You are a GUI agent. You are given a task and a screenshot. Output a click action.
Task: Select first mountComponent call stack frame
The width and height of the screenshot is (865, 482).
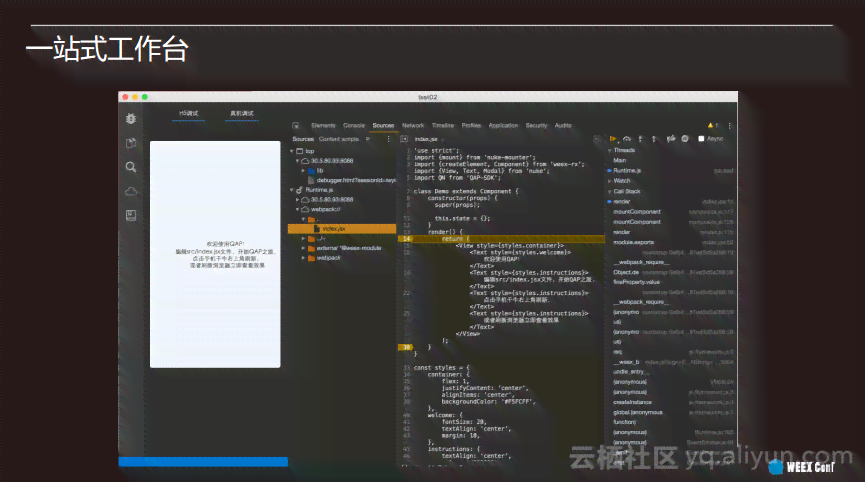coord(637,212)
